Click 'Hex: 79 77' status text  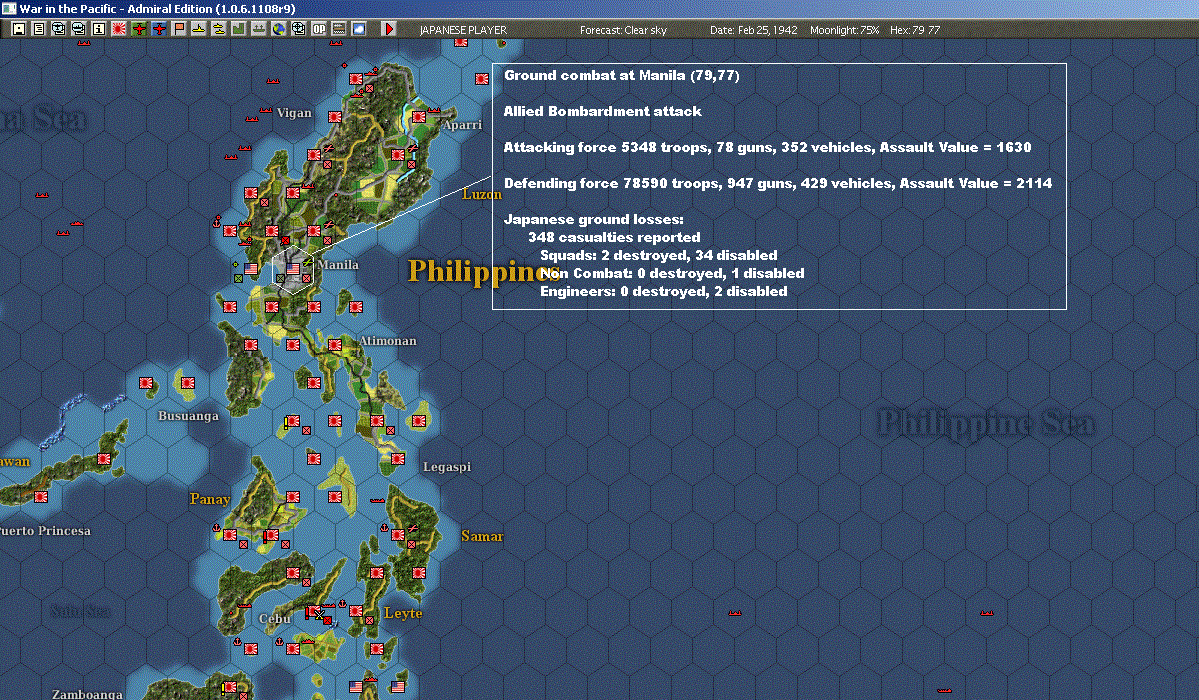click(x=915, y=30)
